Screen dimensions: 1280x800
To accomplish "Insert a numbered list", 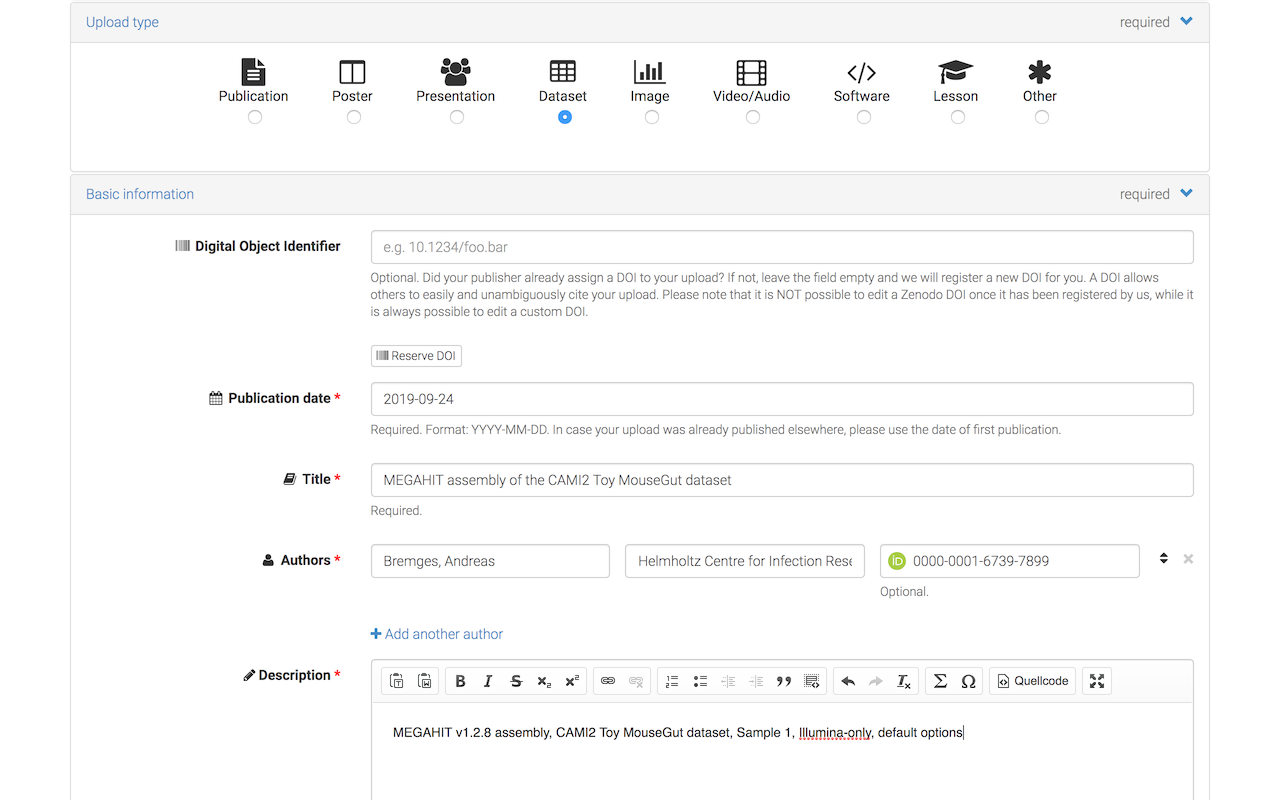I will (672, 681).
